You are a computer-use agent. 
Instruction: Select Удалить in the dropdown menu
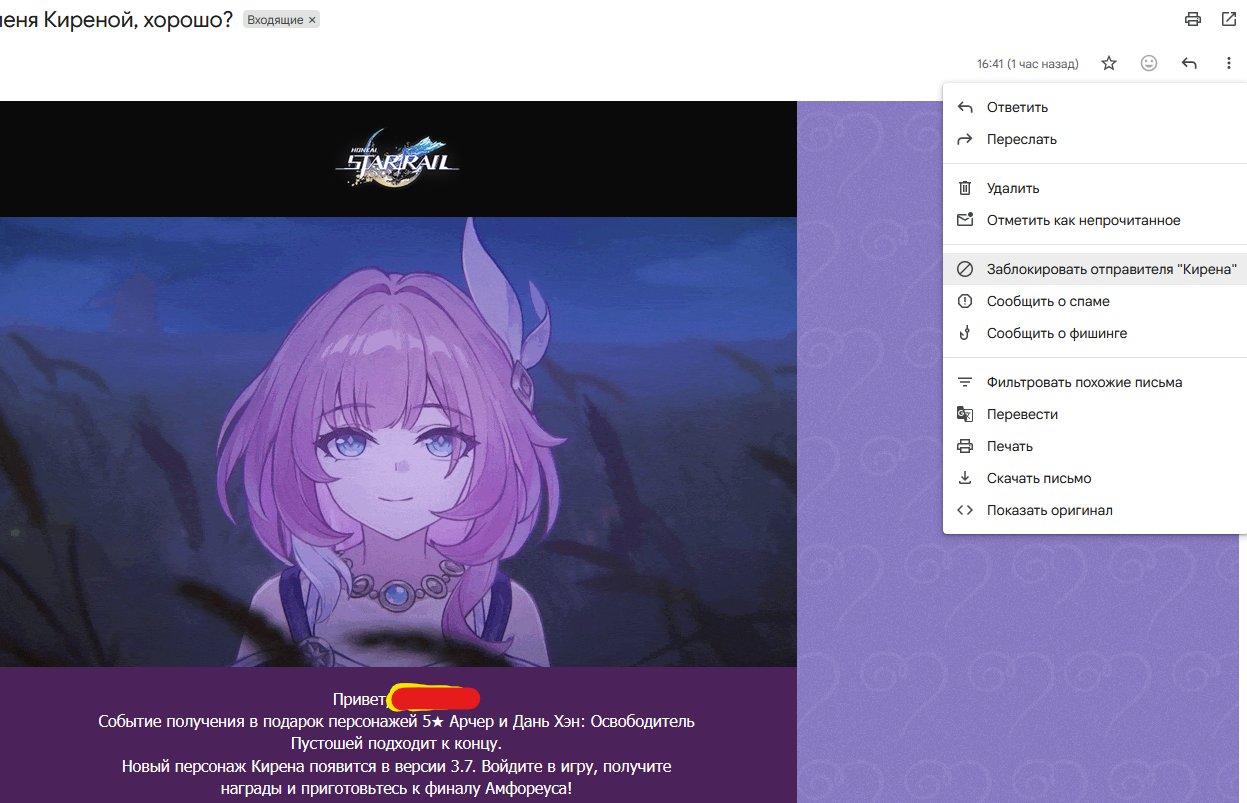(x=1095, y=188)
